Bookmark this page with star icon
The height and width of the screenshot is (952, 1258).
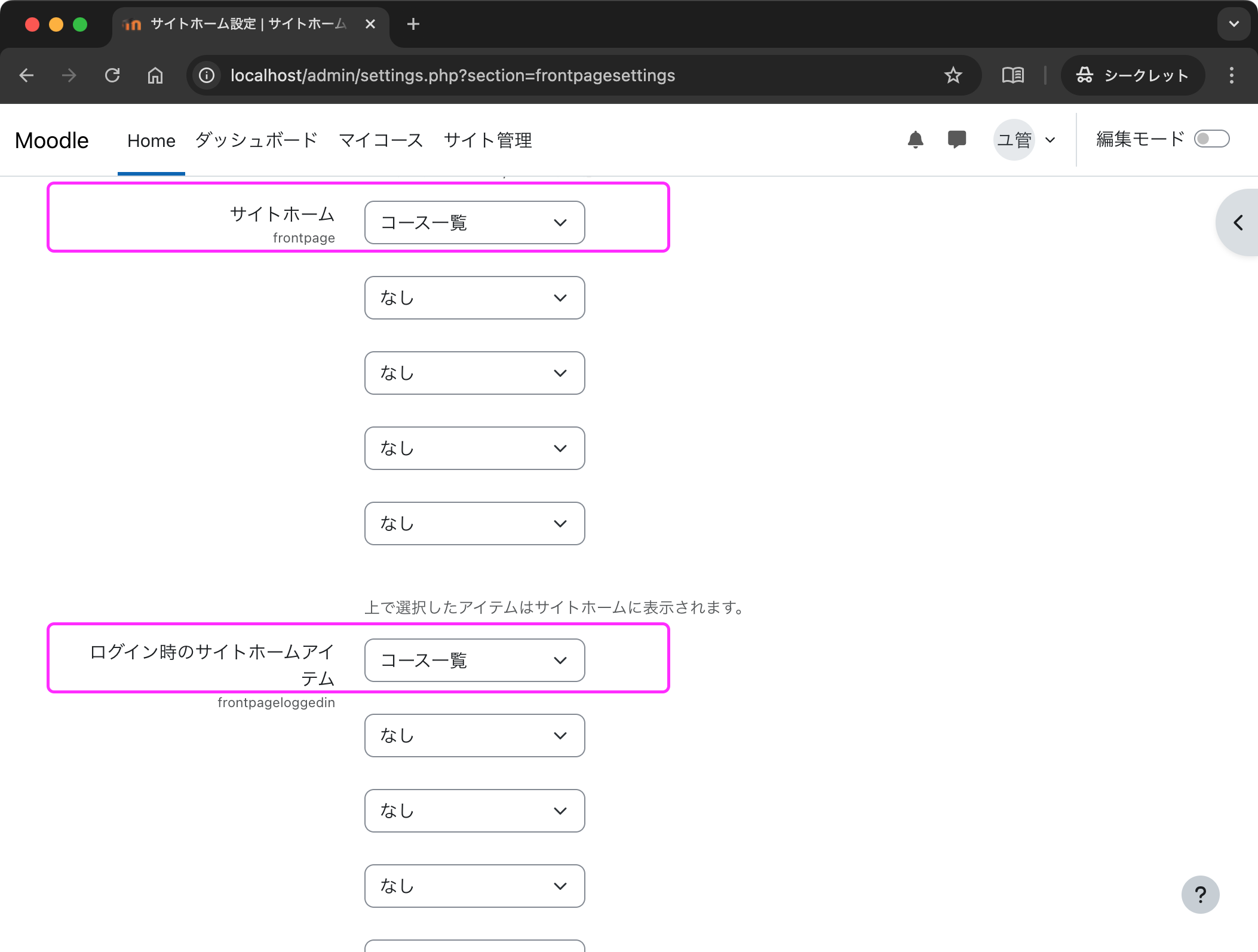[x=953, y=75]
